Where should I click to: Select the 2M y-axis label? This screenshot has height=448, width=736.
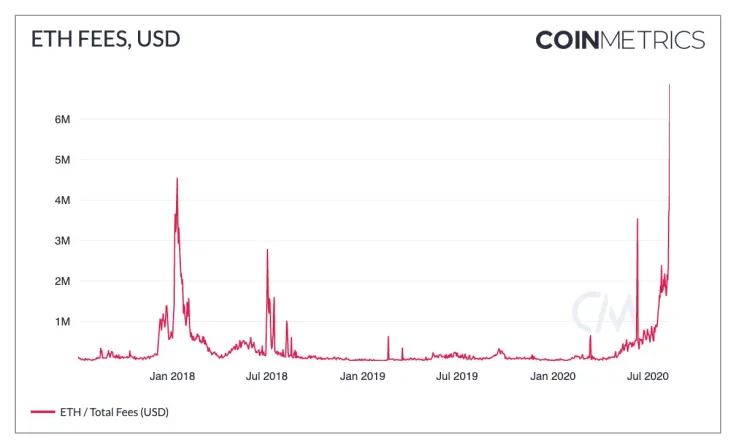(x=62, y=282)
